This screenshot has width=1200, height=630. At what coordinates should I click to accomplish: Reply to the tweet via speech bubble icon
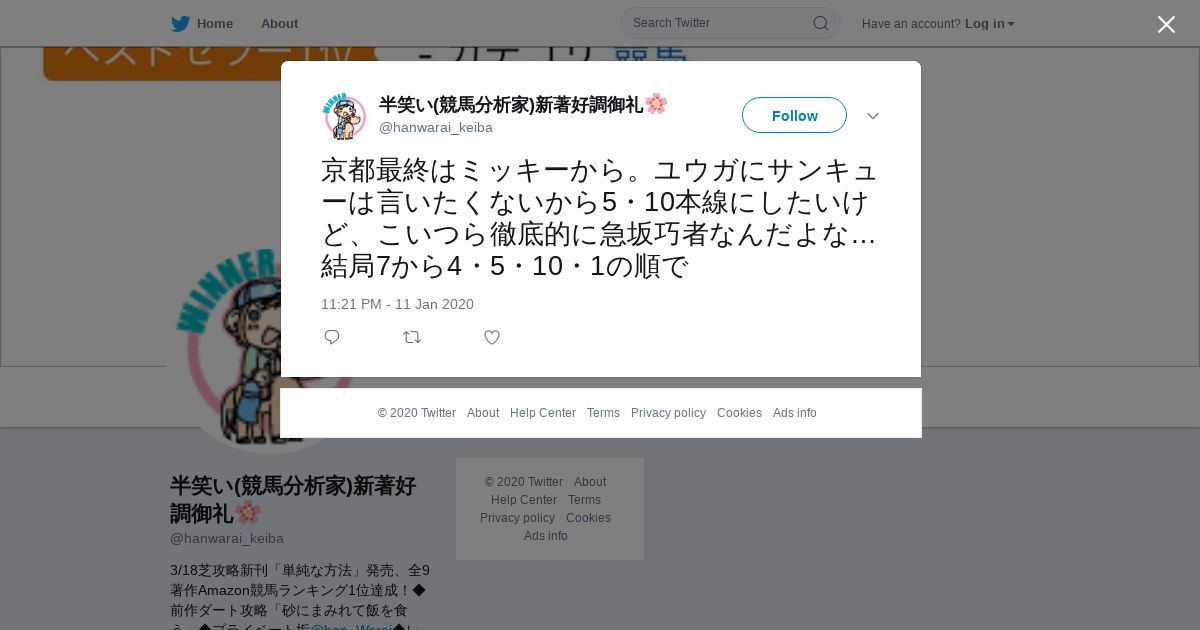(332, 337)
